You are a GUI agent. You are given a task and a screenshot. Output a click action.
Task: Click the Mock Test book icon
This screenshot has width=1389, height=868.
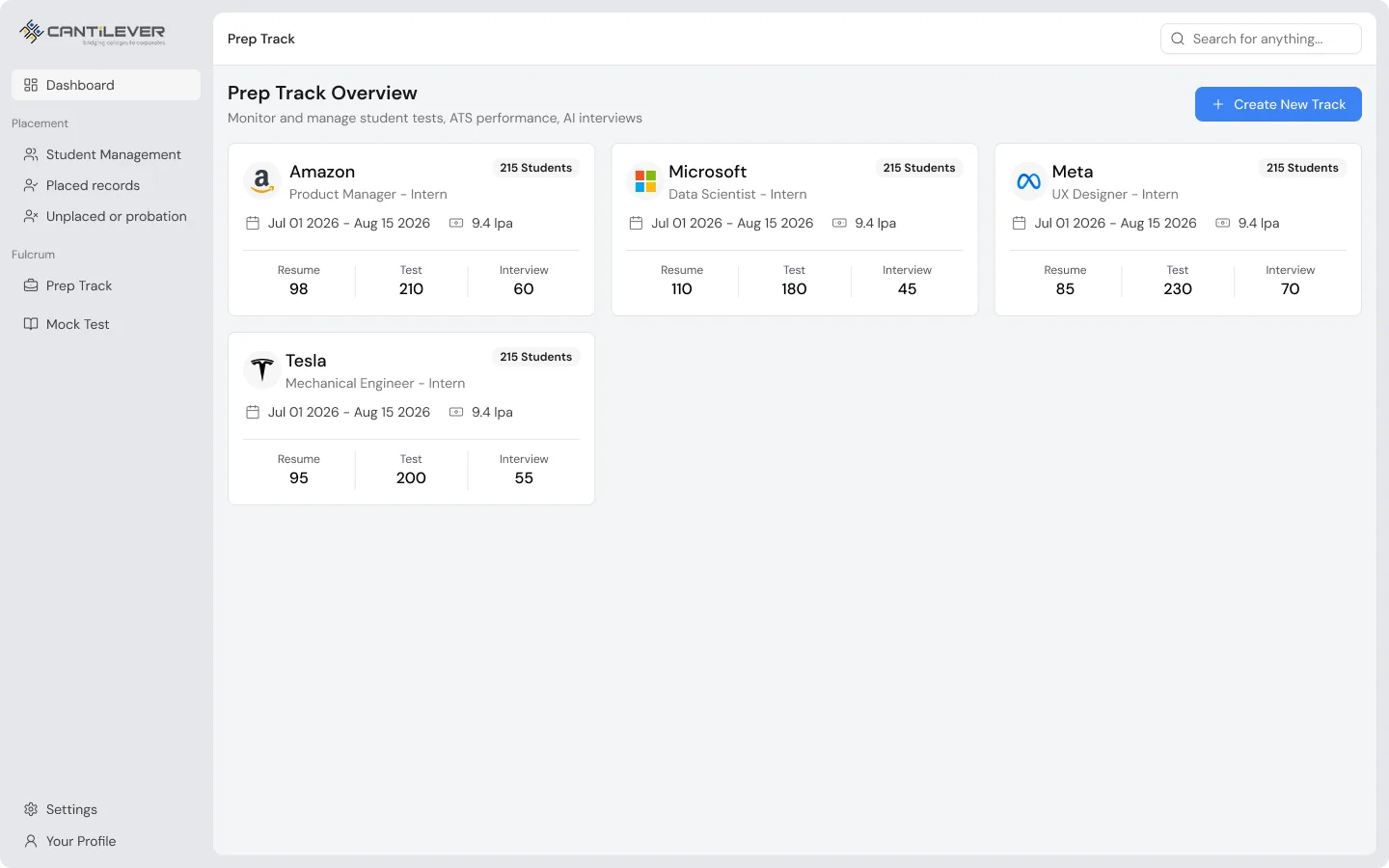(x=31, y=324)
